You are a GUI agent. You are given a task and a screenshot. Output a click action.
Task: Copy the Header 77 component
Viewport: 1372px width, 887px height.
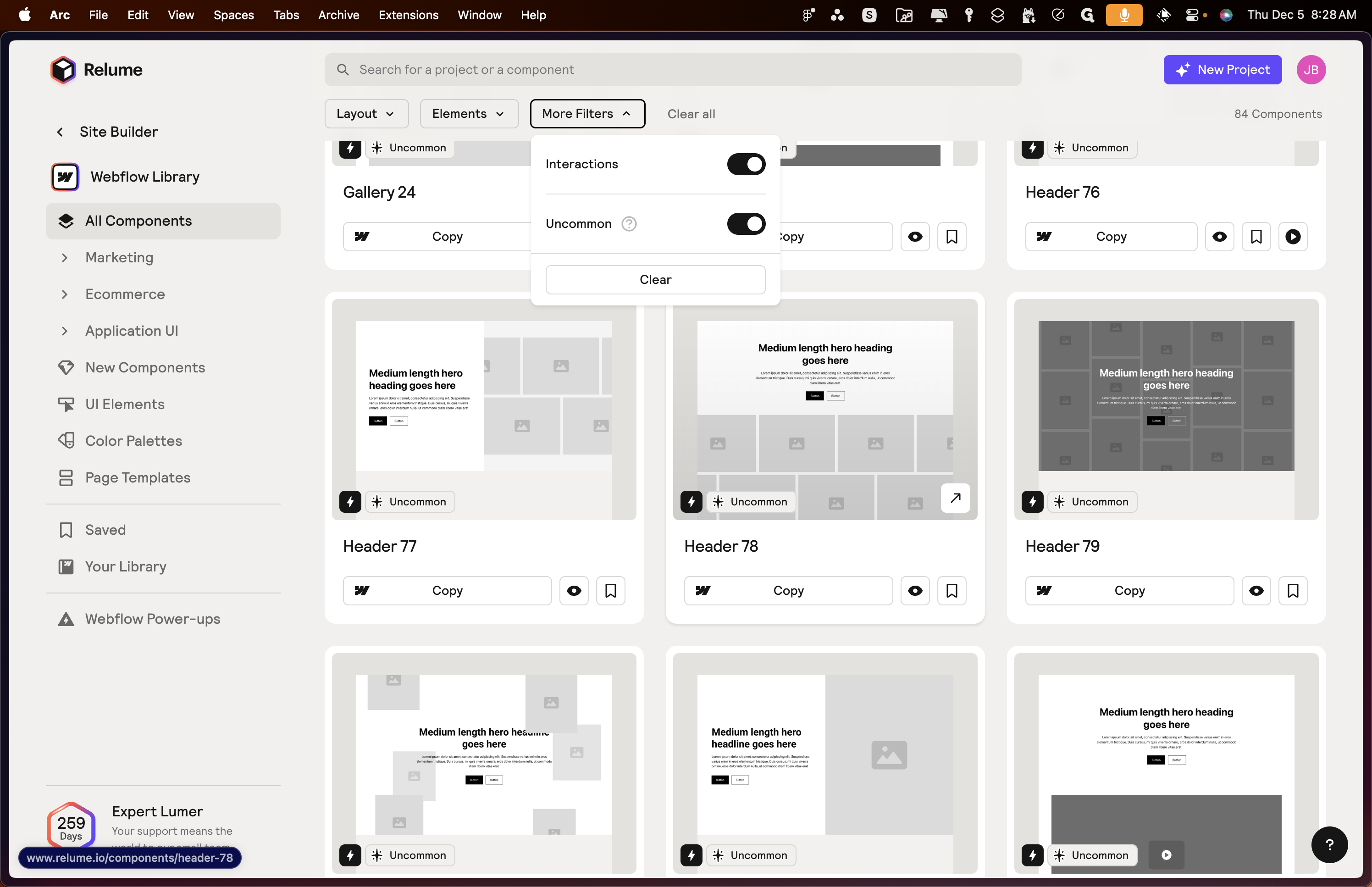[447, 590]
